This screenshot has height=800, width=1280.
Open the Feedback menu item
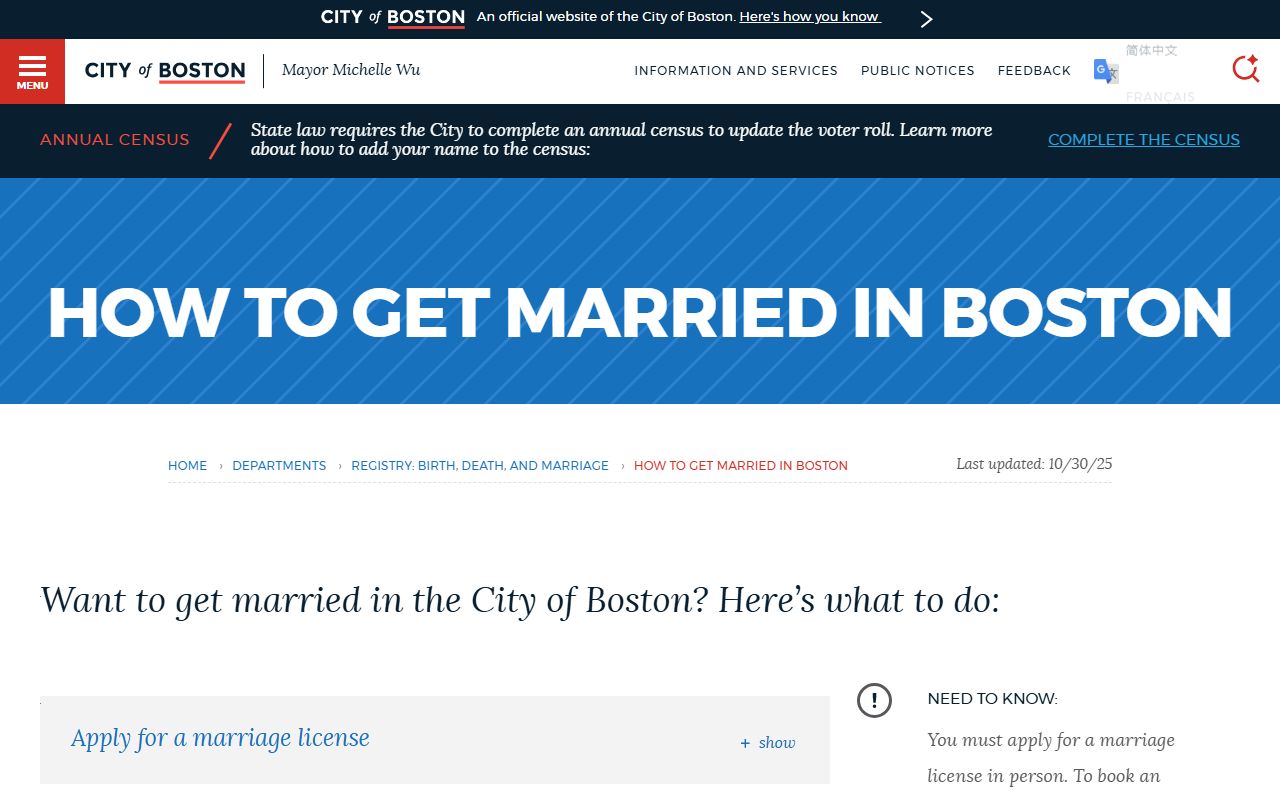click(1034, 71)
